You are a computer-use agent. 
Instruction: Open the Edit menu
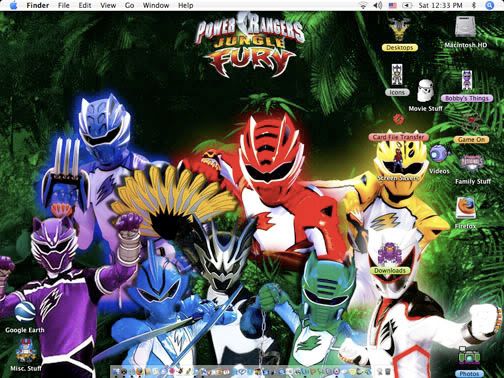[85, 5]
